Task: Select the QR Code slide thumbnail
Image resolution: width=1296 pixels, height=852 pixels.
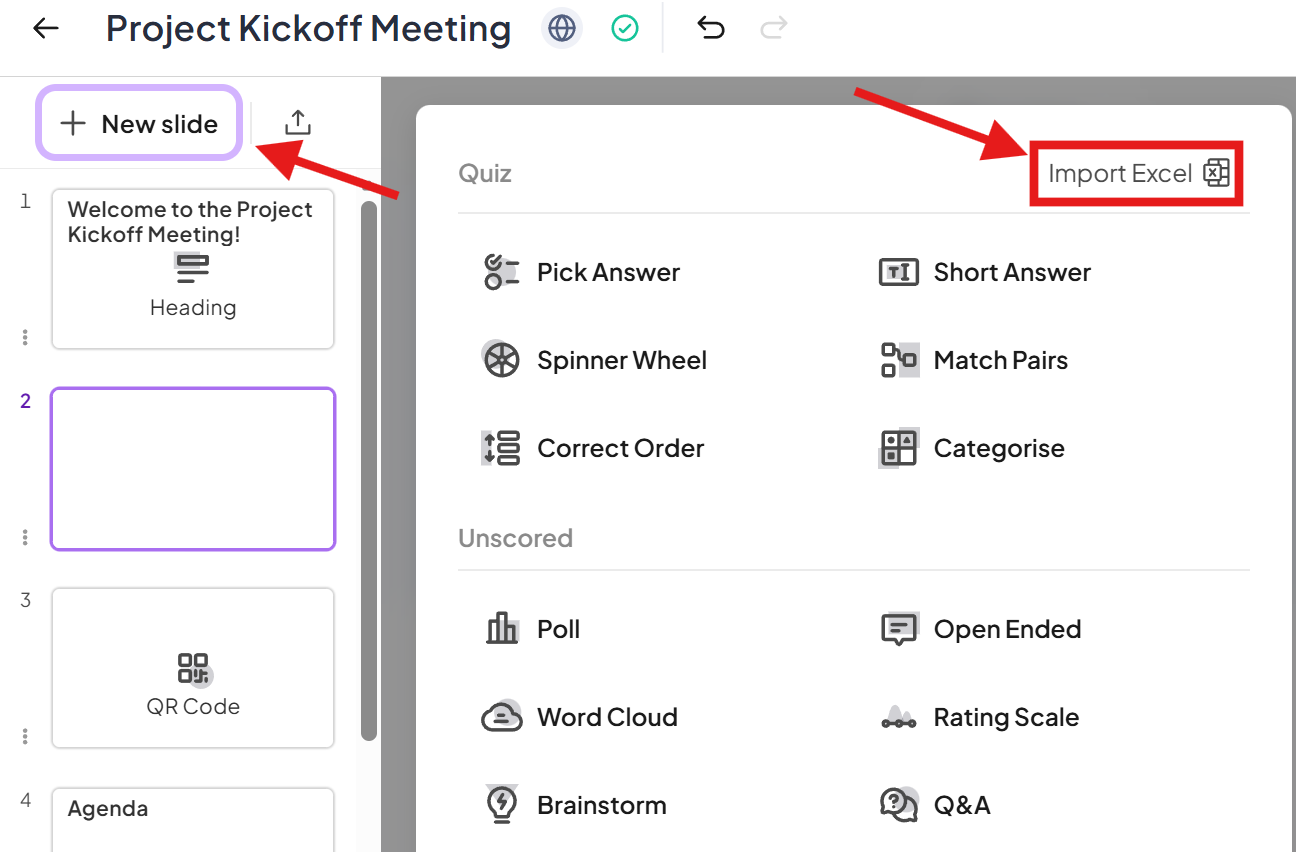Action: (193, 668)
